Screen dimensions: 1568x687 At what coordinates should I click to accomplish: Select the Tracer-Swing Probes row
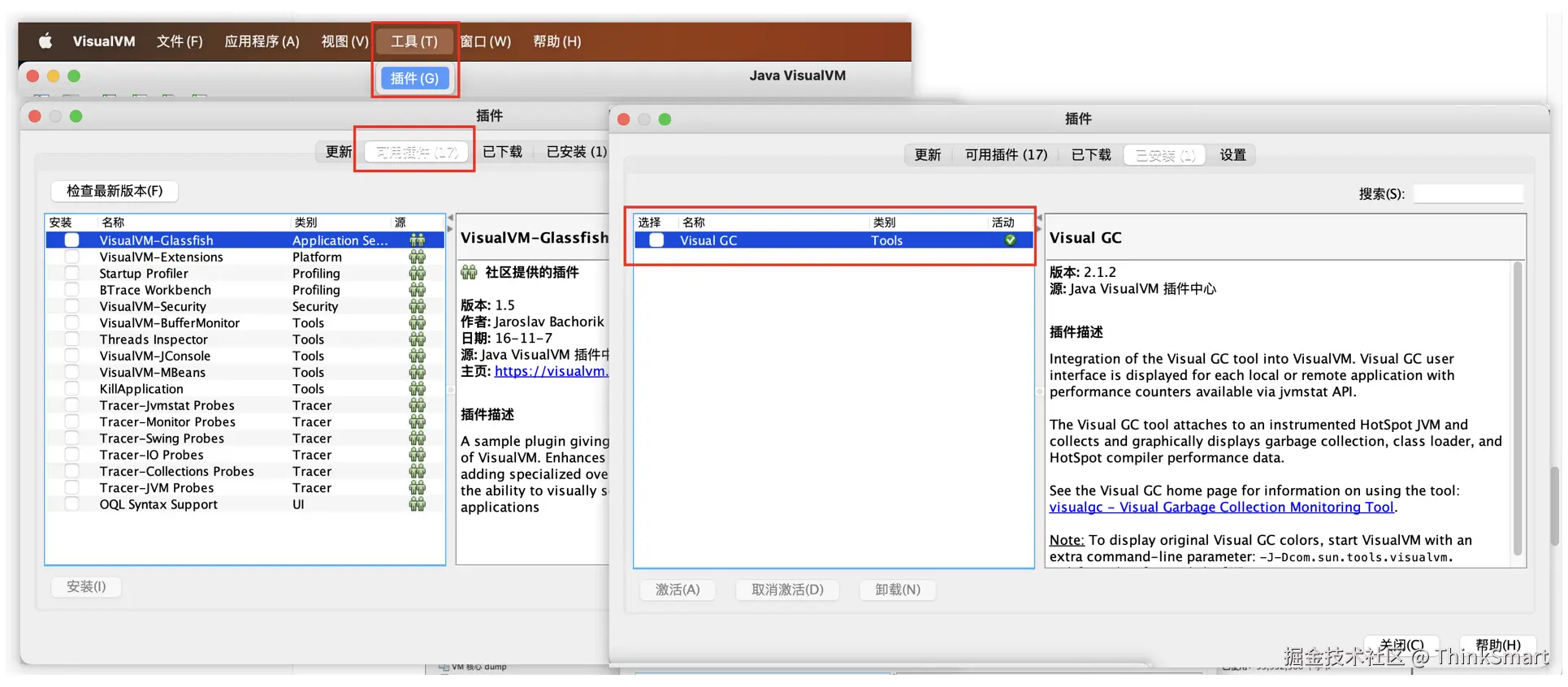[x=245, y=439]
